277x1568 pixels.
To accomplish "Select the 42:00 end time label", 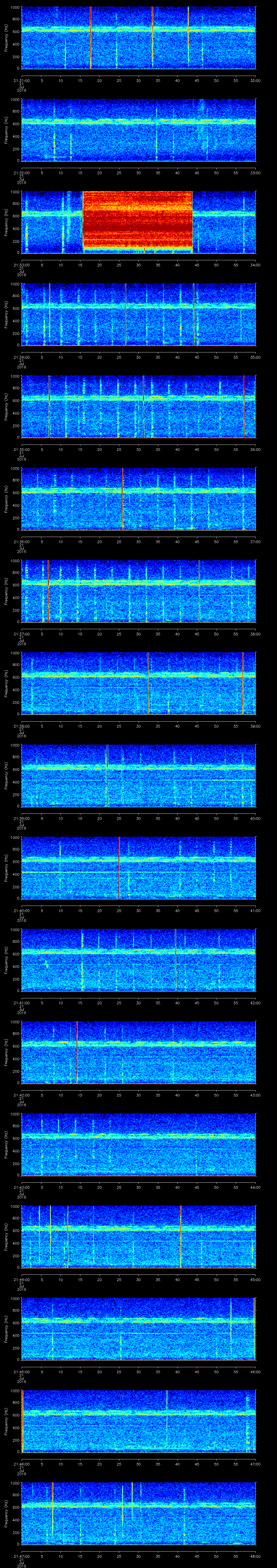I will (255, 1003).
